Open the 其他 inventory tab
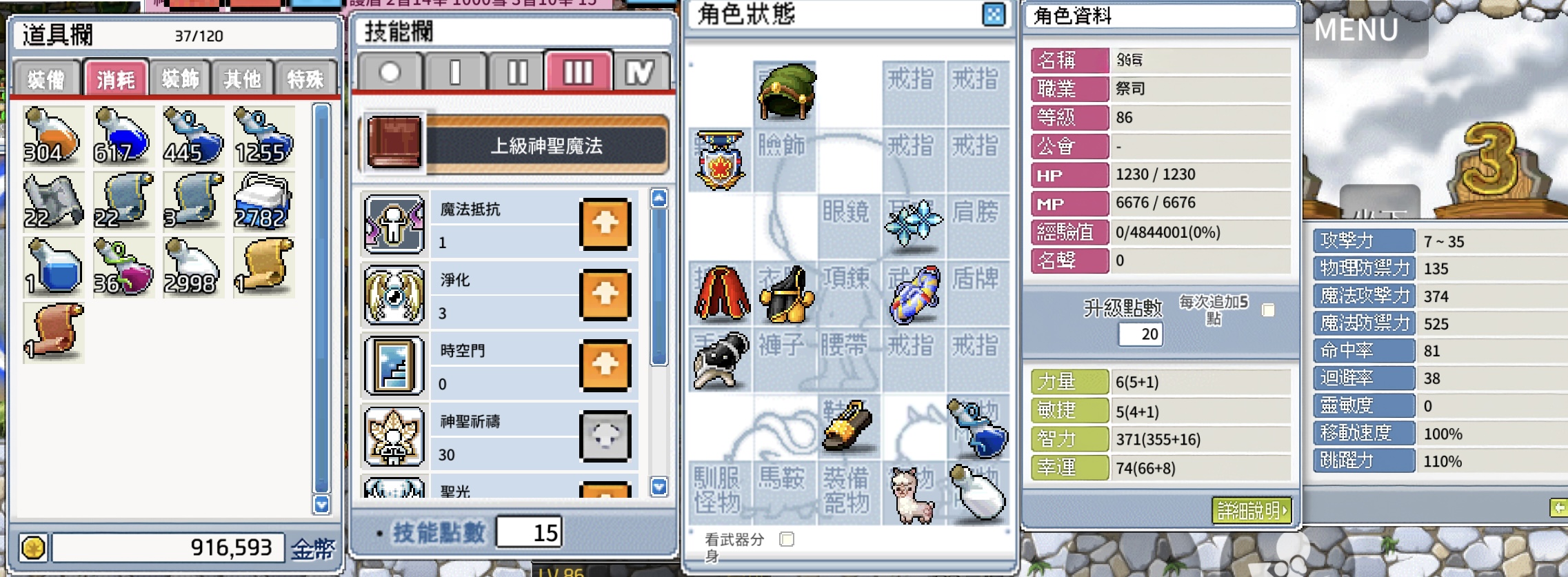Viewport: 1568px width, 577px height. pos(243,79)
